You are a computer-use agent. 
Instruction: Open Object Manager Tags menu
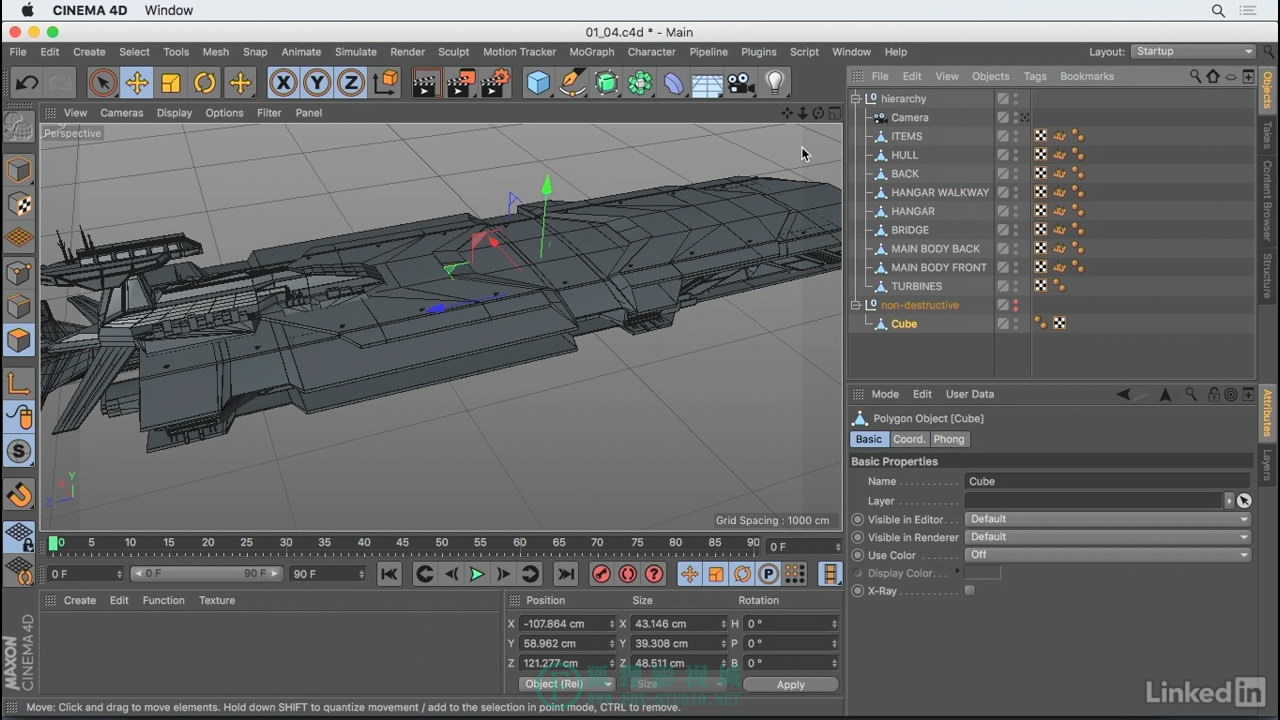(1035, 76)
